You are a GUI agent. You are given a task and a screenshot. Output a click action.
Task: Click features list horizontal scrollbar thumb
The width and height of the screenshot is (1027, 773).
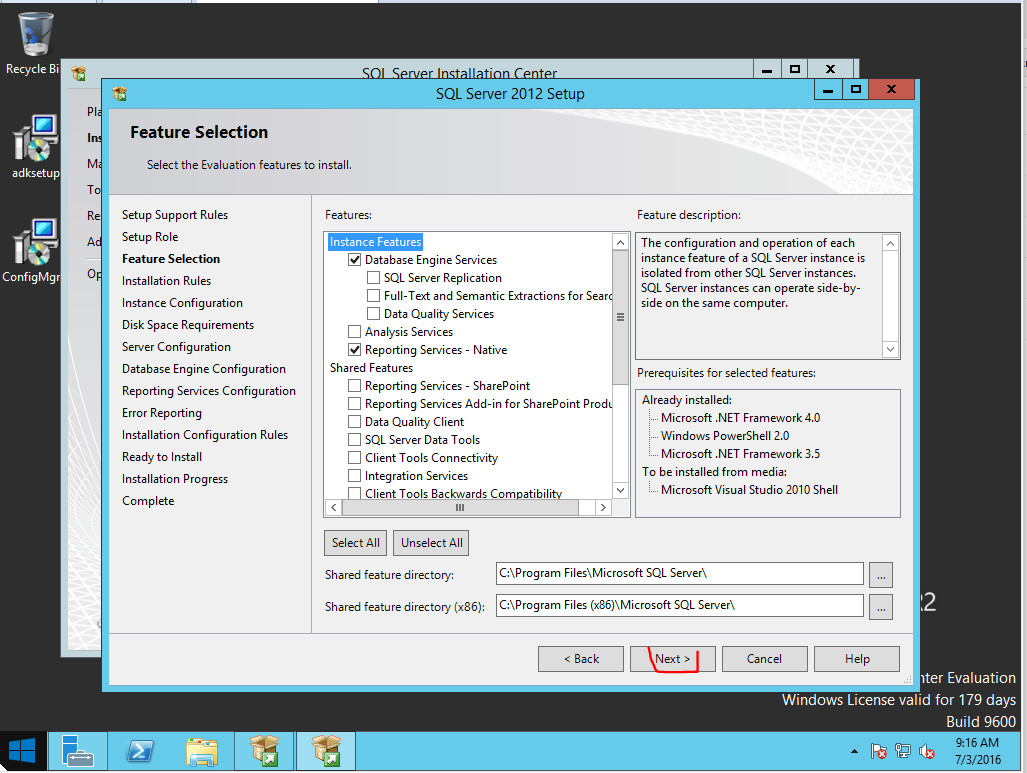point(460,508)
